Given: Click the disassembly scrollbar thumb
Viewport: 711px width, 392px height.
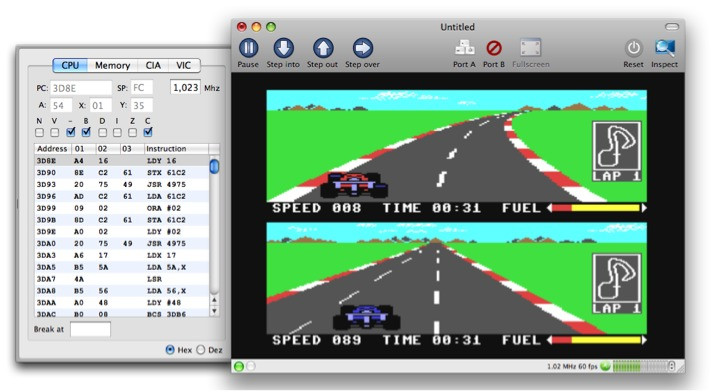Looking at the screenshot, I should pos(214,166).
